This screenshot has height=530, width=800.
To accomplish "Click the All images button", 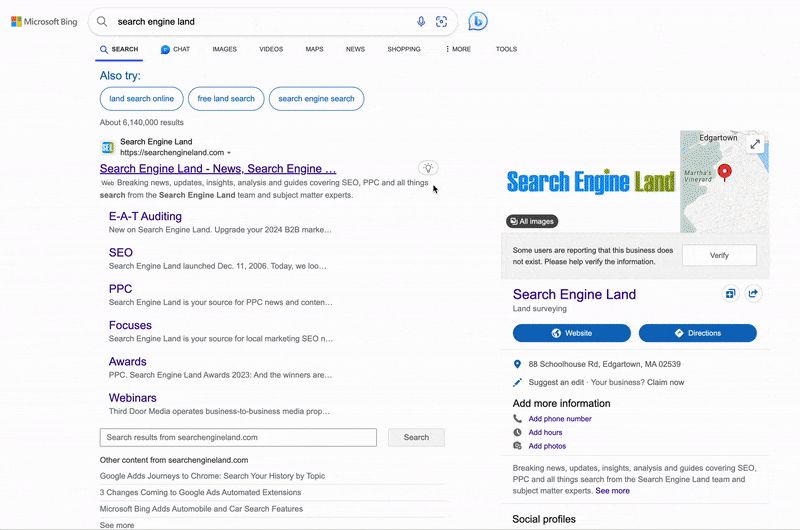I will tap(532, 221).
